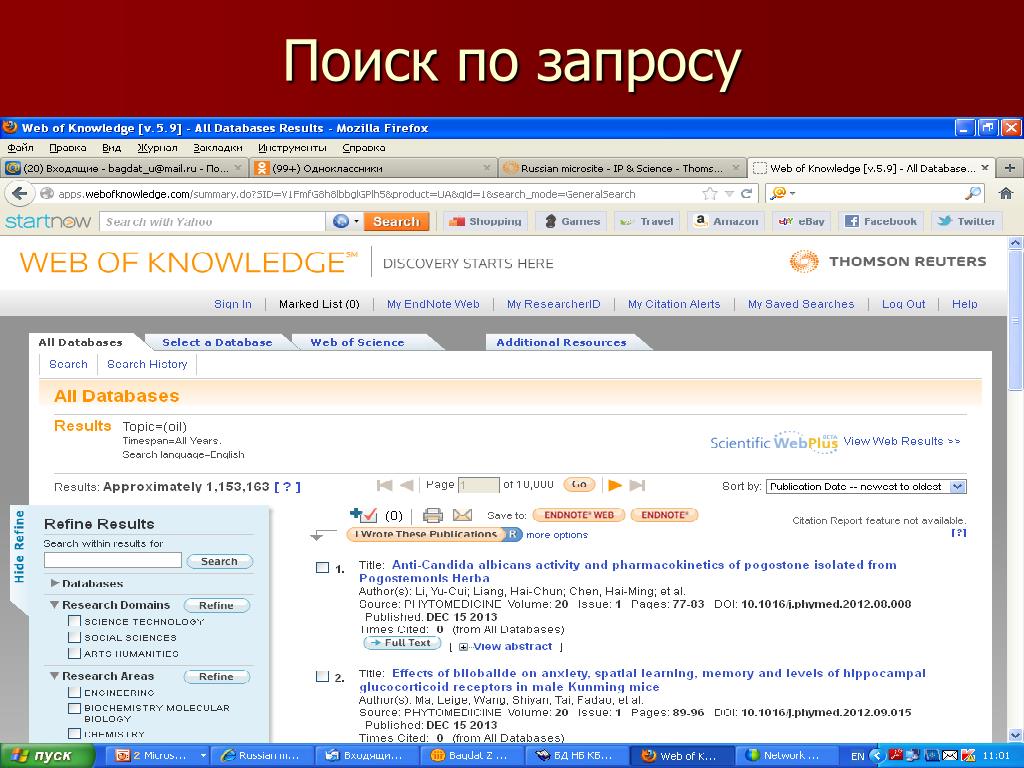Expand the Databases refine section
The width and height of the screenshot is (1024, 768).
(55, 583)
